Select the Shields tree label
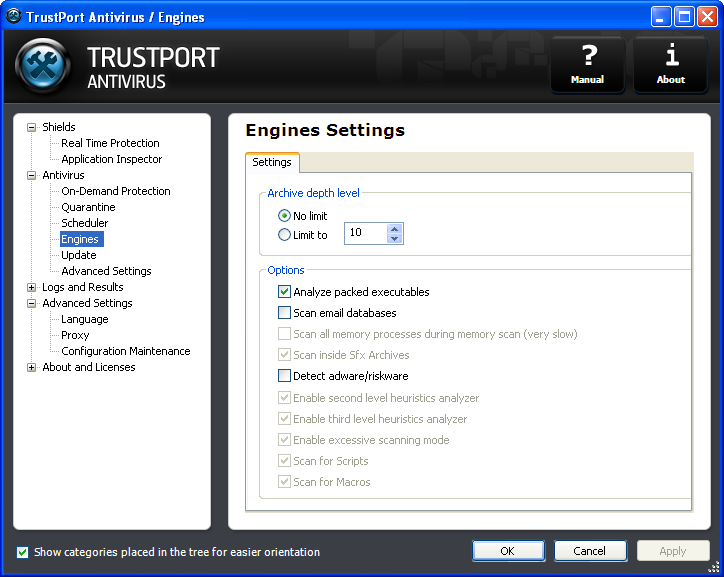Screen dimensions: 724x577 tap(59, 127)
